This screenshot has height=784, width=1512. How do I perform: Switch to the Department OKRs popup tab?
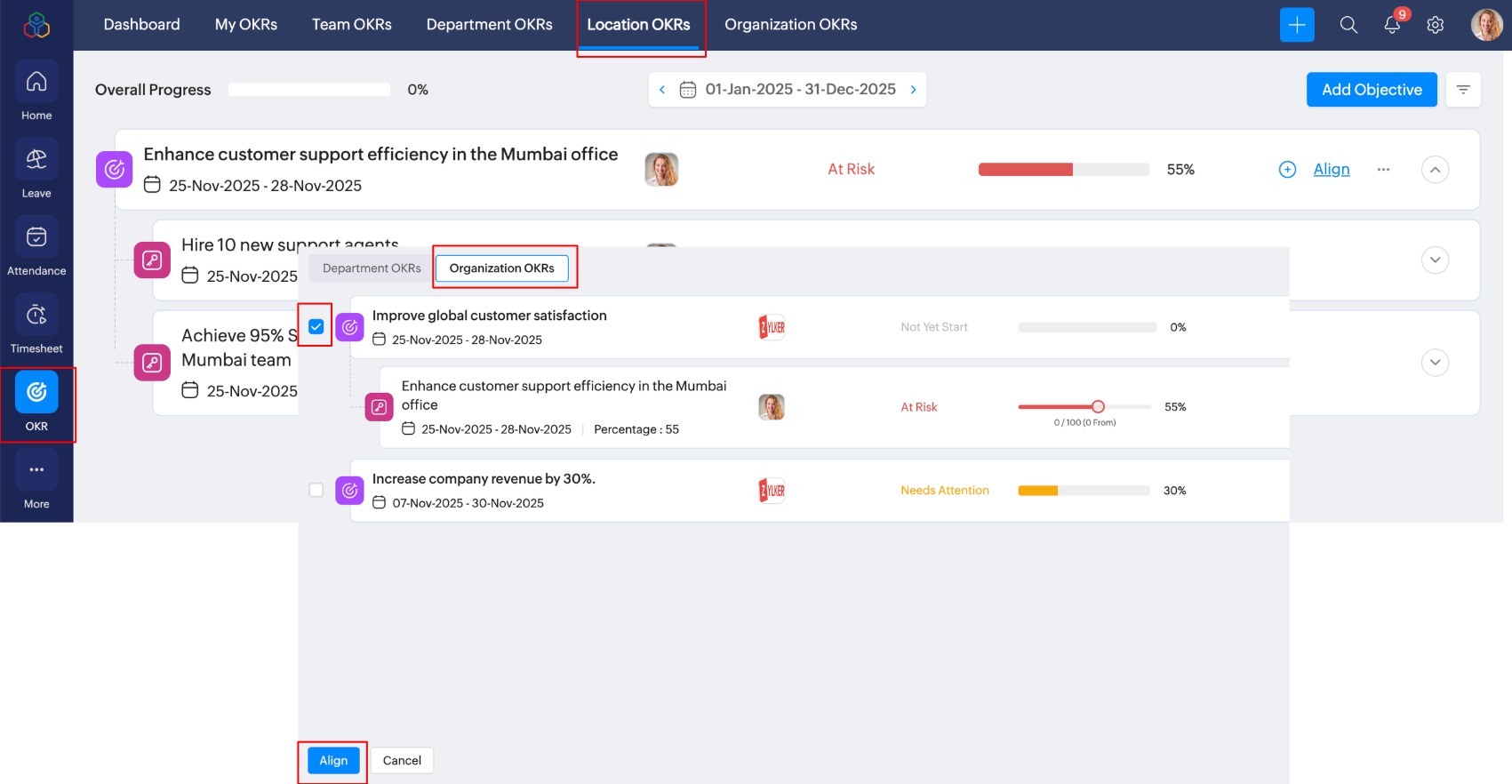372,268
